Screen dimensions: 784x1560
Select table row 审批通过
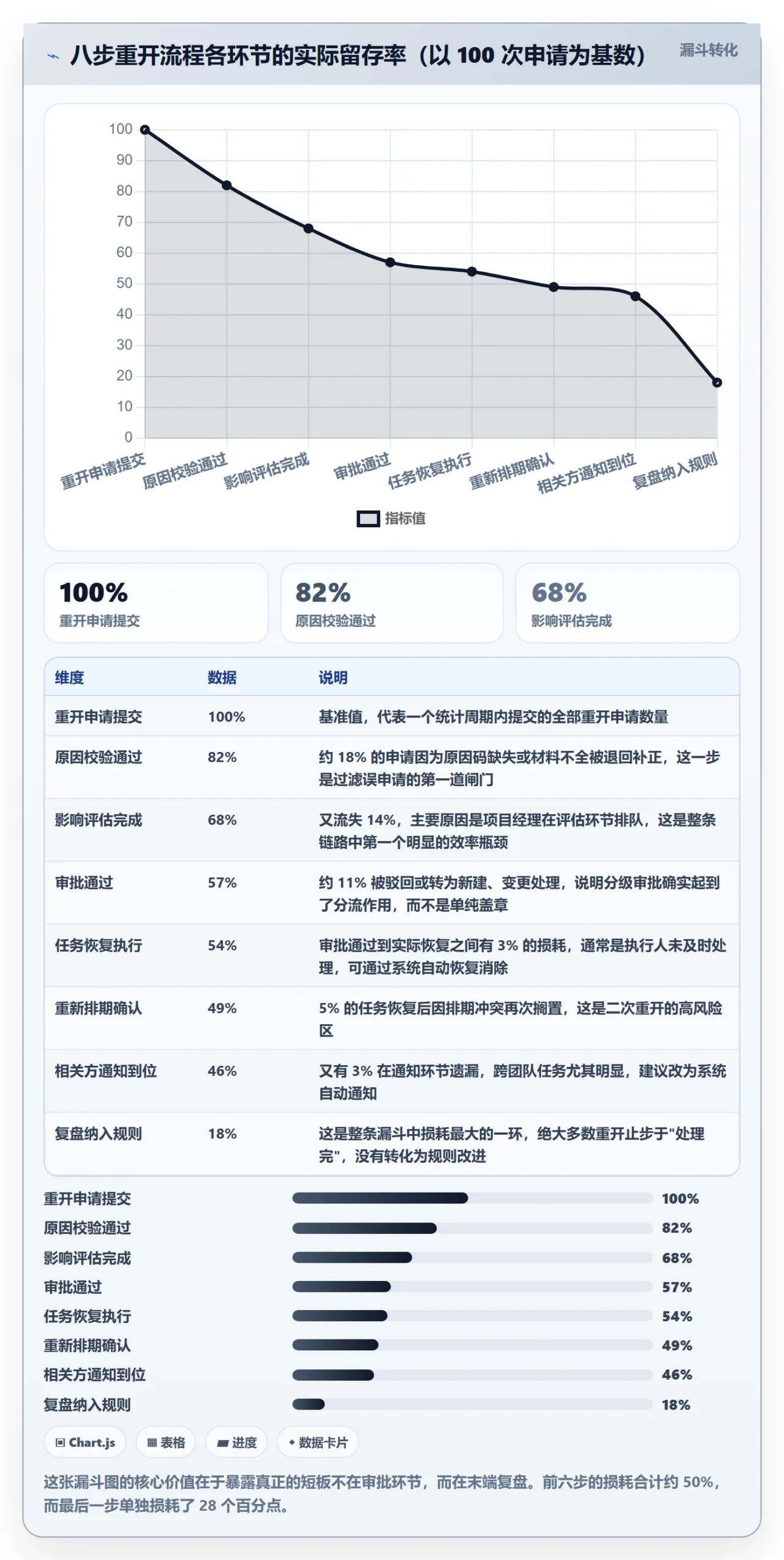[392, 893]
